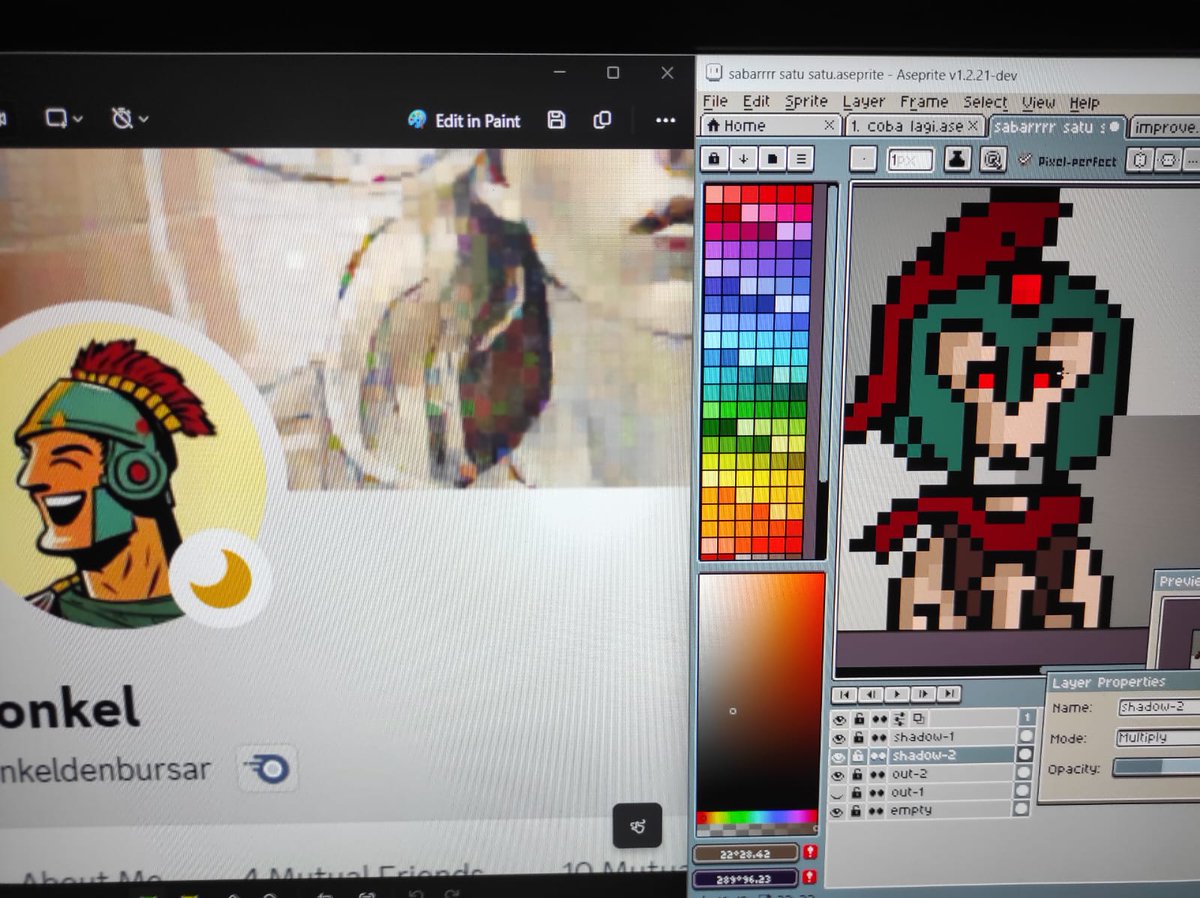Open the Help menu

1084,102
